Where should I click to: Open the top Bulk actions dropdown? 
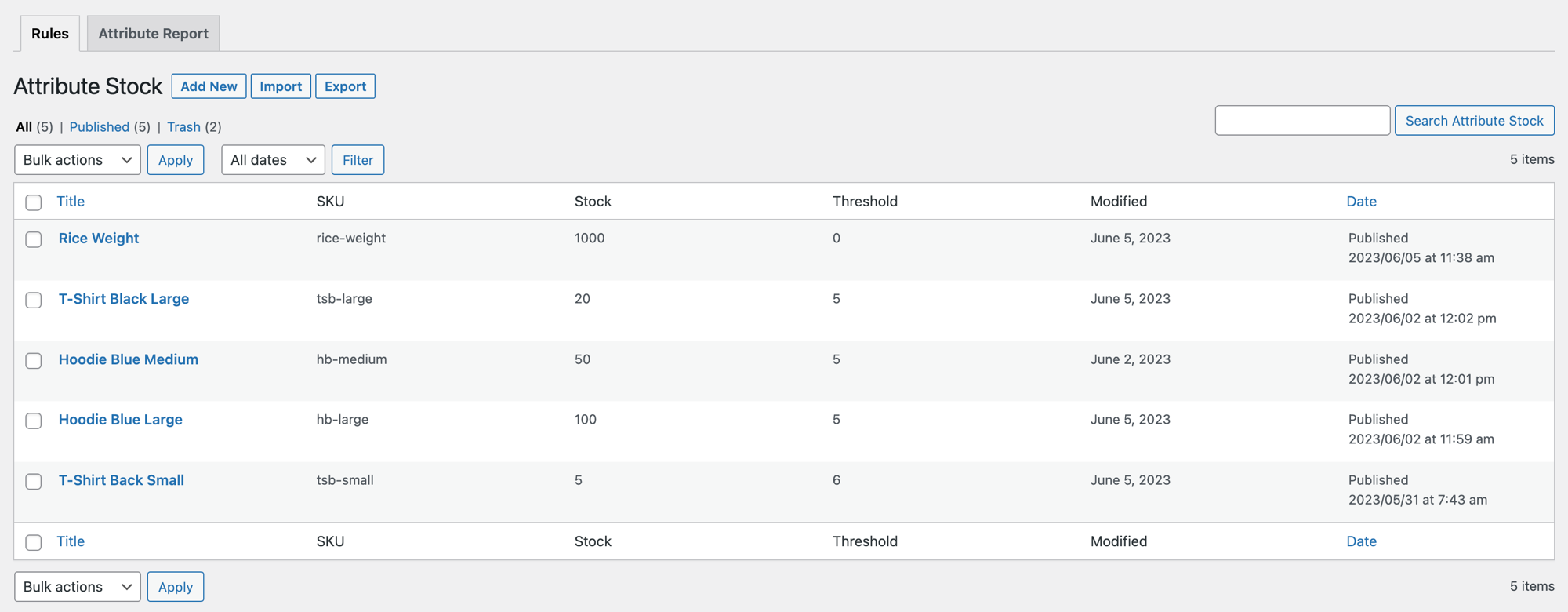click(x=78, y=160)
